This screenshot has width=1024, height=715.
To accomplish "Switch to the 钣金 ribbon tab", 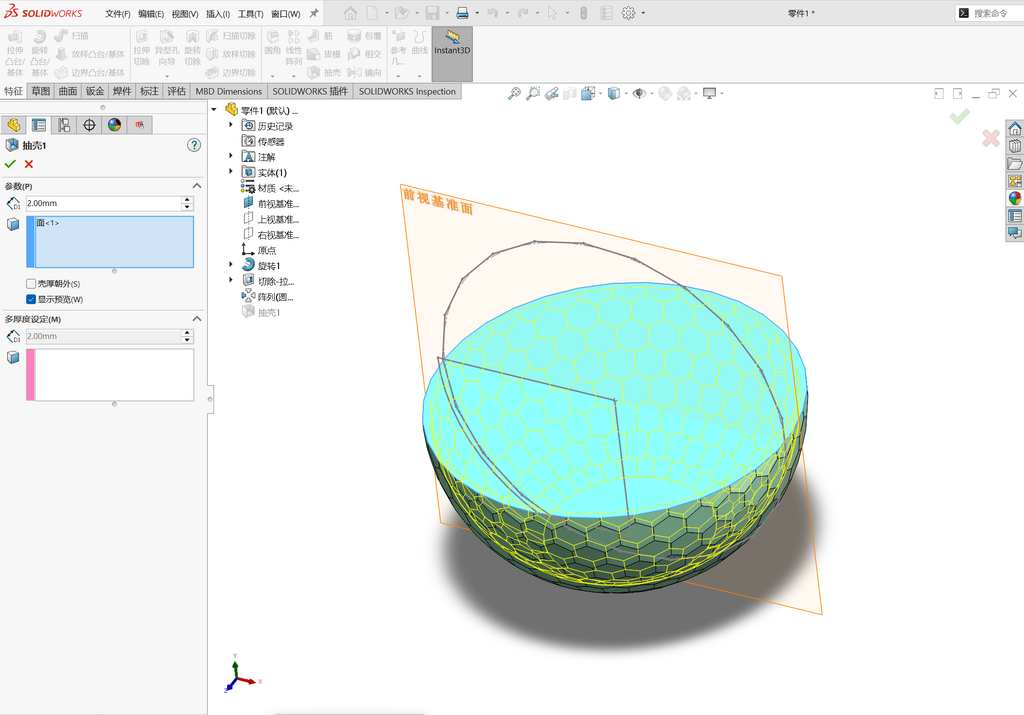I will tap(95, 91).
